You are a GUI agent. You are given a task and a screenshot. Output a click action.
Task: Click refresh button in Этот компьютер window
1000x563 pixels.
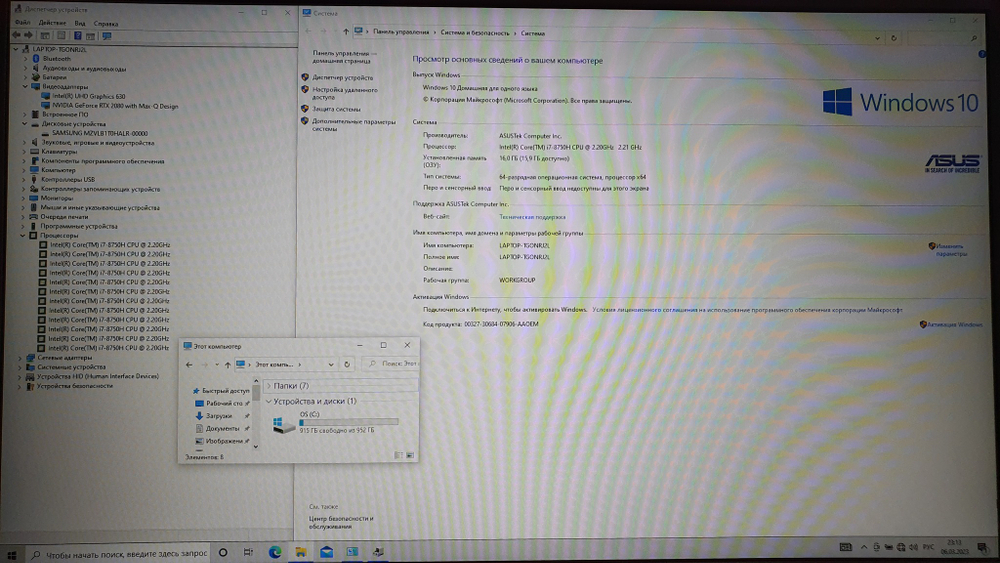347,364
